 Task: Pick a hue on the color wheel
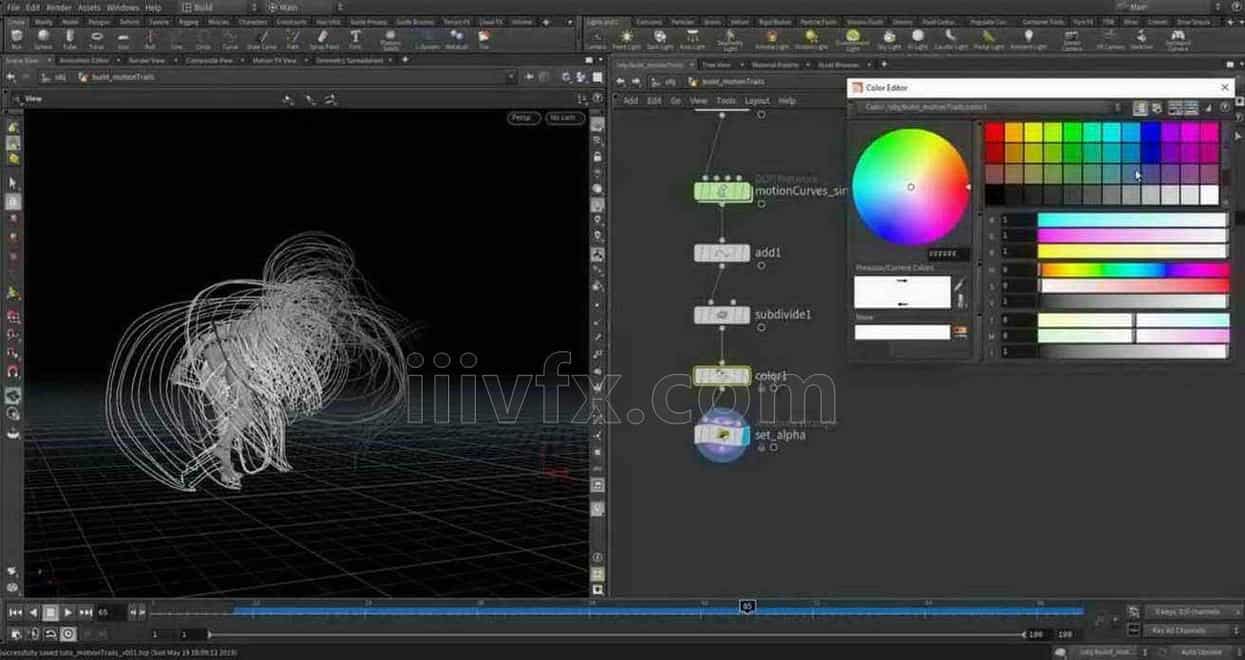point(910,187)
